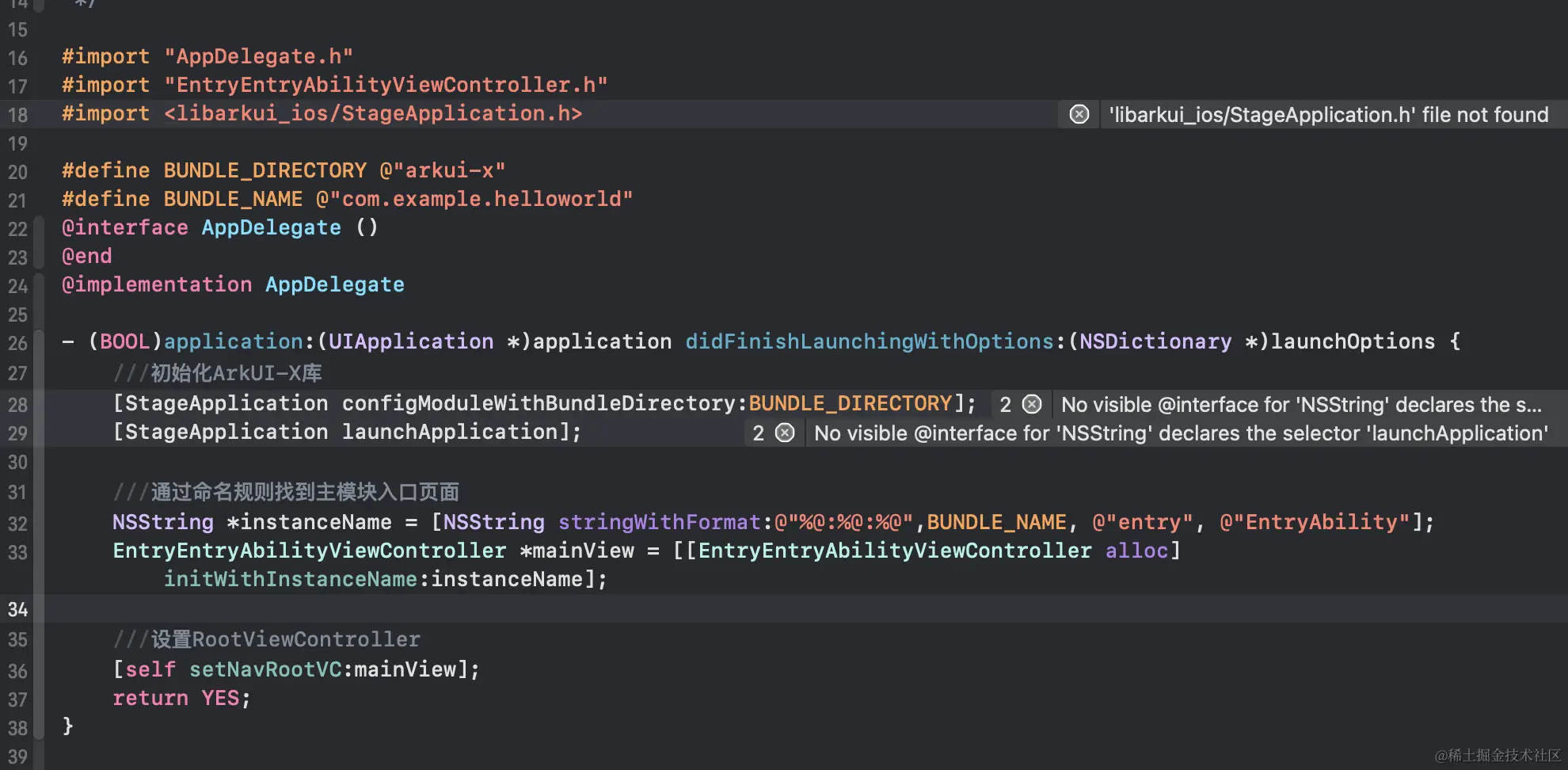The height and width of the screenshot is (770, 1568).
Task: Click the error icon on the configModuleWithBundleDirectory line
Action: click(x=1032, y=404)
